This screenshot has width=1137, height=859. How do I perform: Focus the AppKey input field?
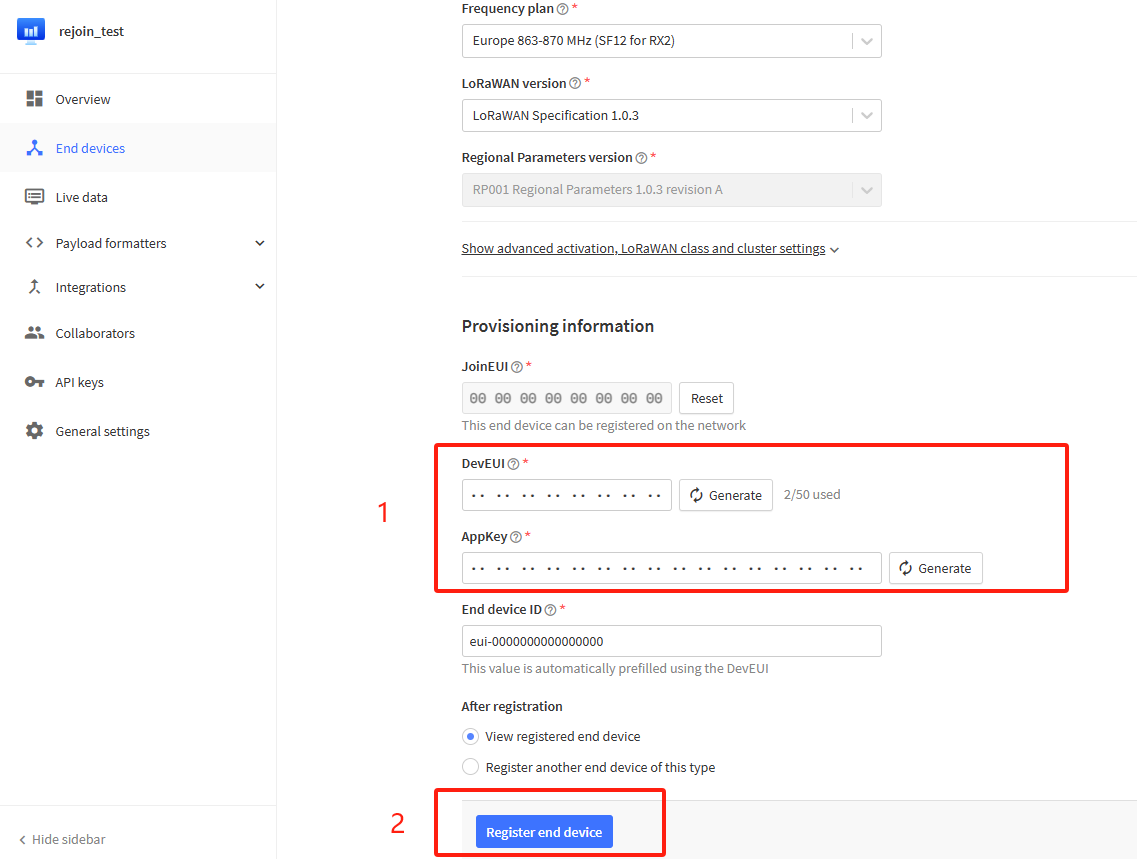pyautogui.click(x=671, y=568)
